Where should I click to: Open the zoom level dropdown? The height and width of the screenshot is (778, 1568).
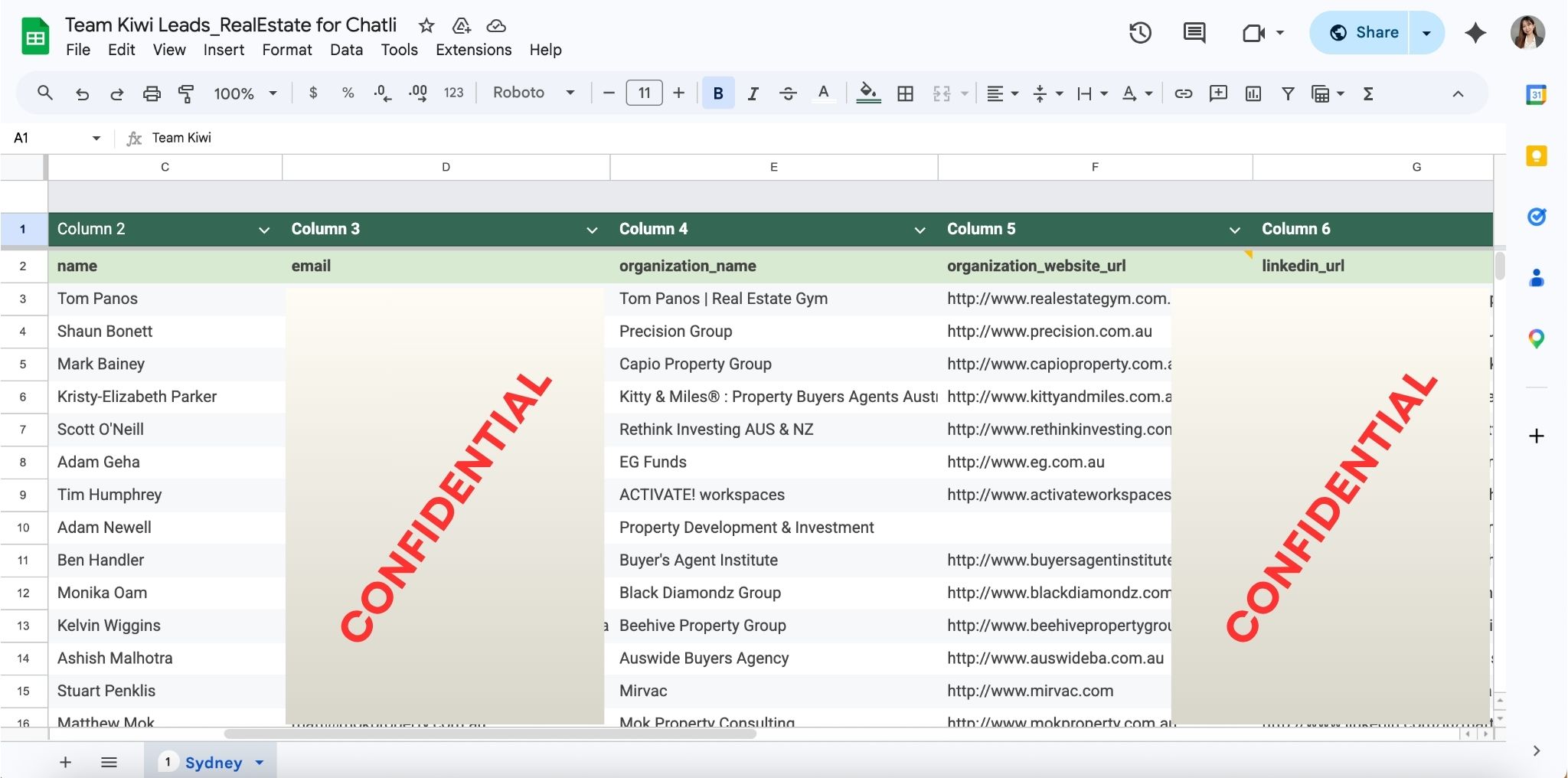click(x=245, y=93)
